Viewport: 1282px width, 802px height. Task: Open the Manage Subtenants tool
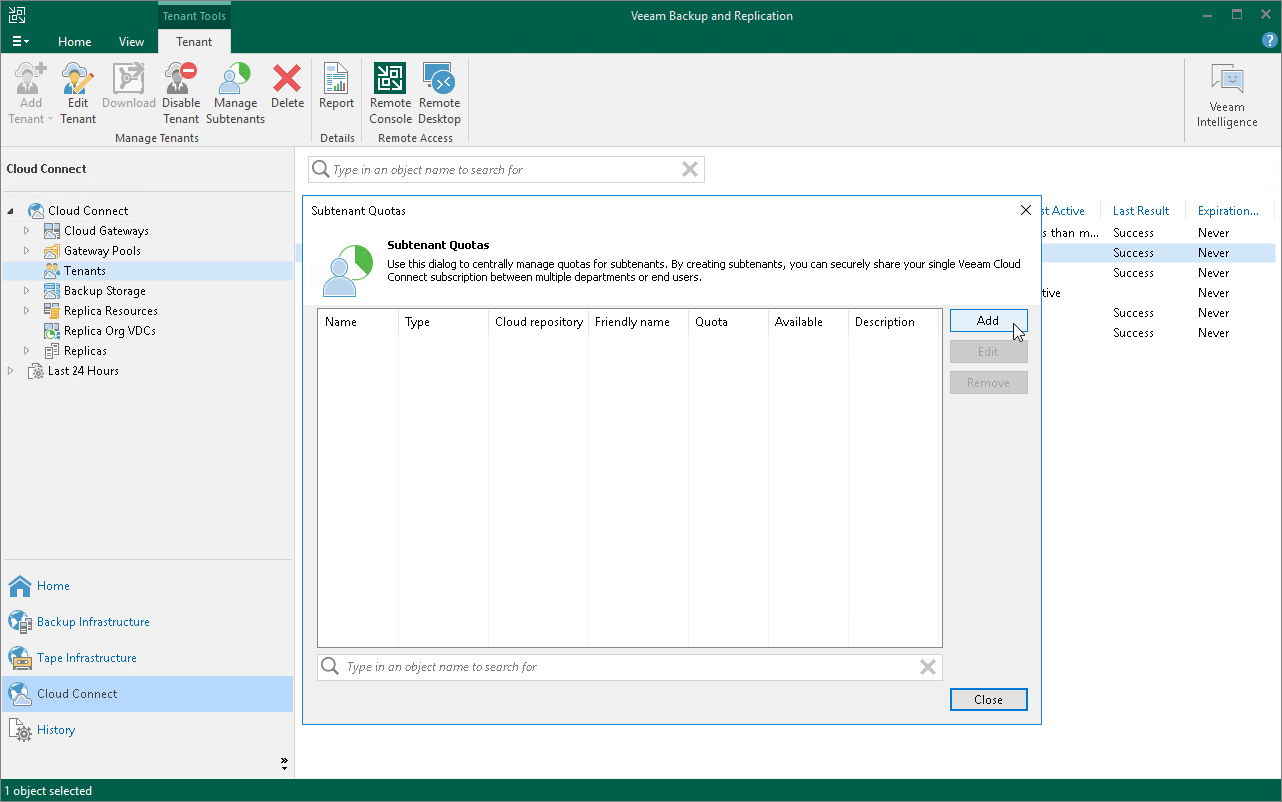tap(235, 94)
